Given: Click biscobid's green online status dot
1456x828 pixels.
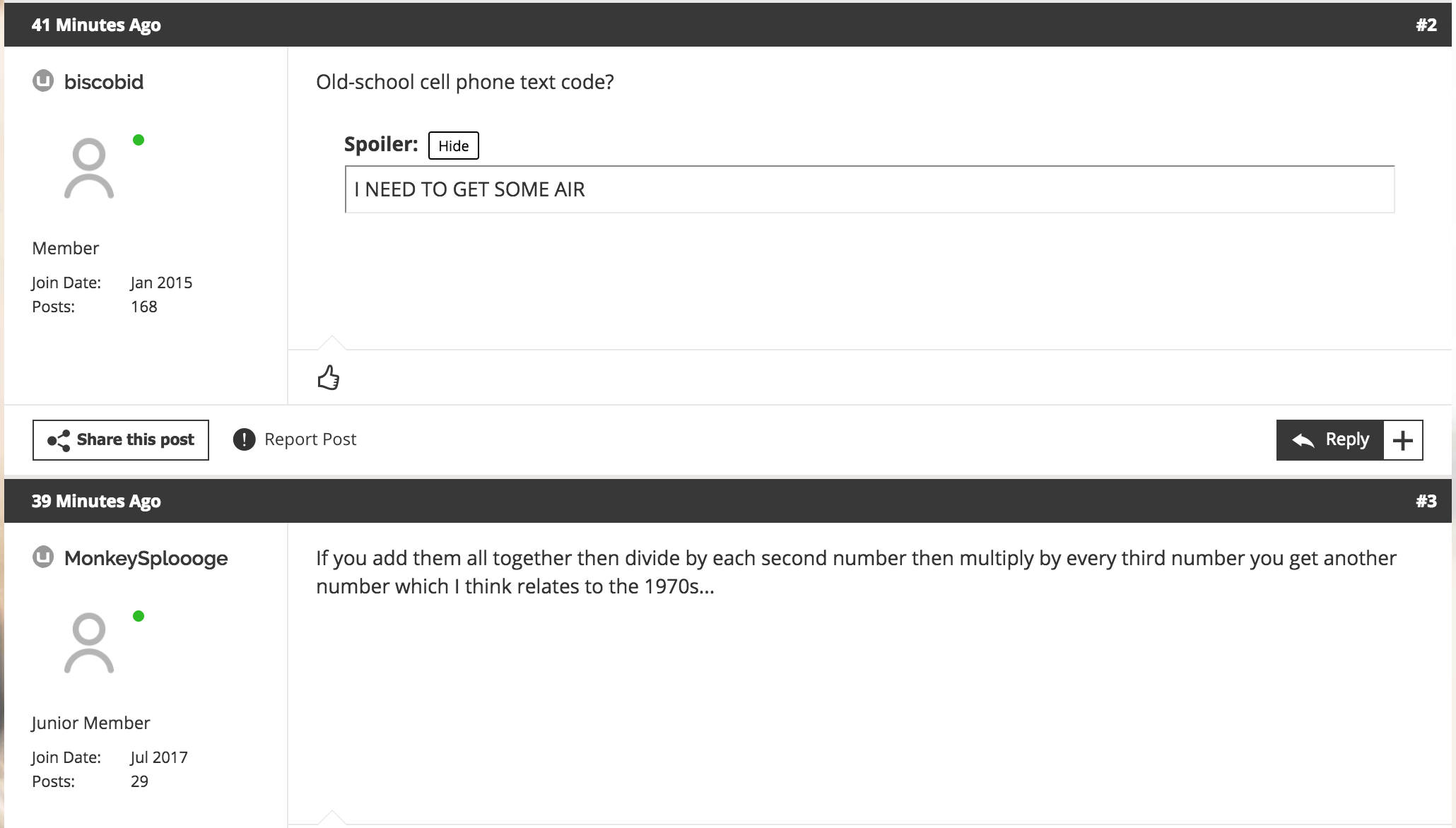Looking at the screenshot, I should (139, 140).
